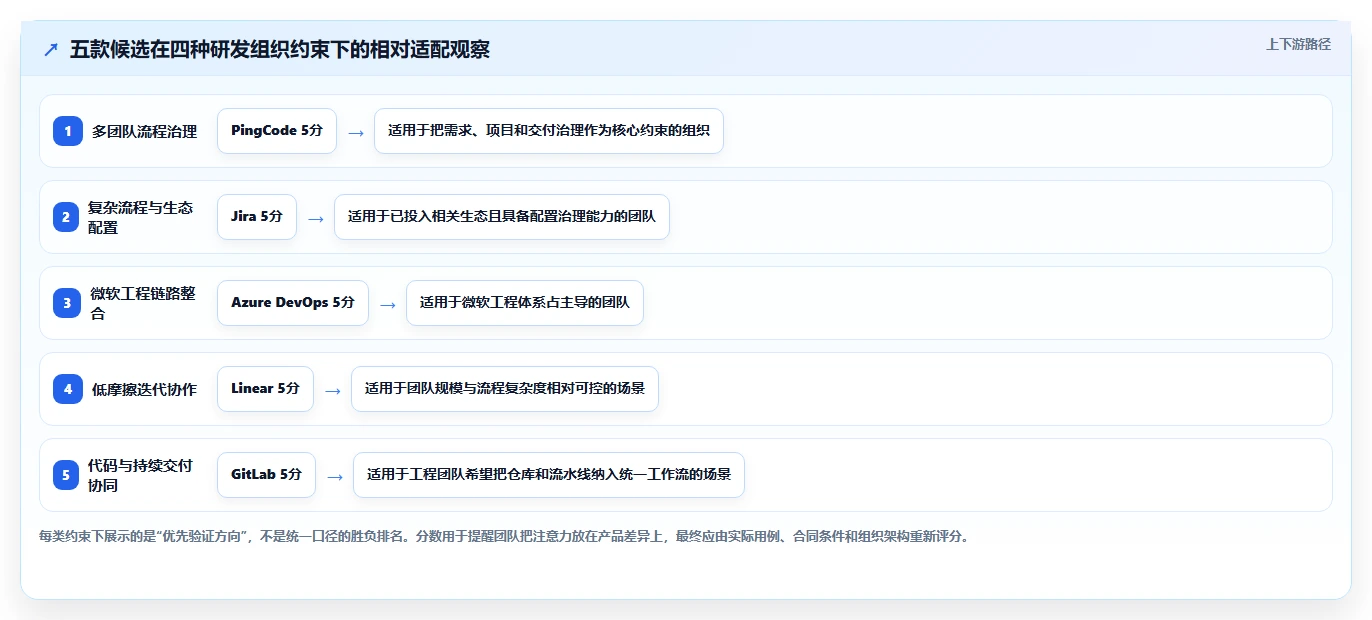This screenshot has width=1372, height=620.
Task: Click the Jira 5分 chip
Action: coord(257,217)
